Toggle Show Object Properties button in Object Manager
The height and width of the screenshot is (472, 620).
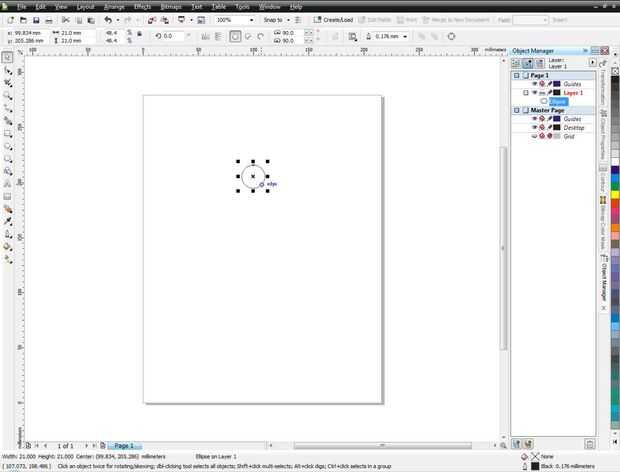(x=516, y=63)
